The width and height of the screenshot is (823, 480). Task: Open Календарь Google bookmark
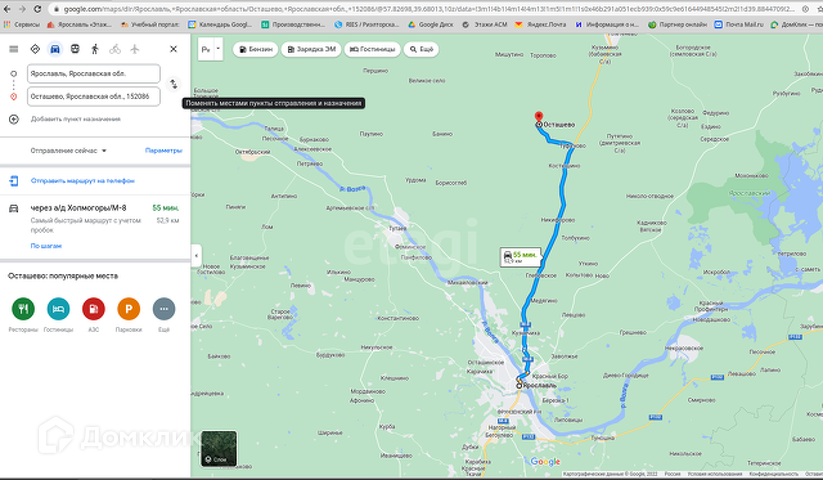point(220,25)
